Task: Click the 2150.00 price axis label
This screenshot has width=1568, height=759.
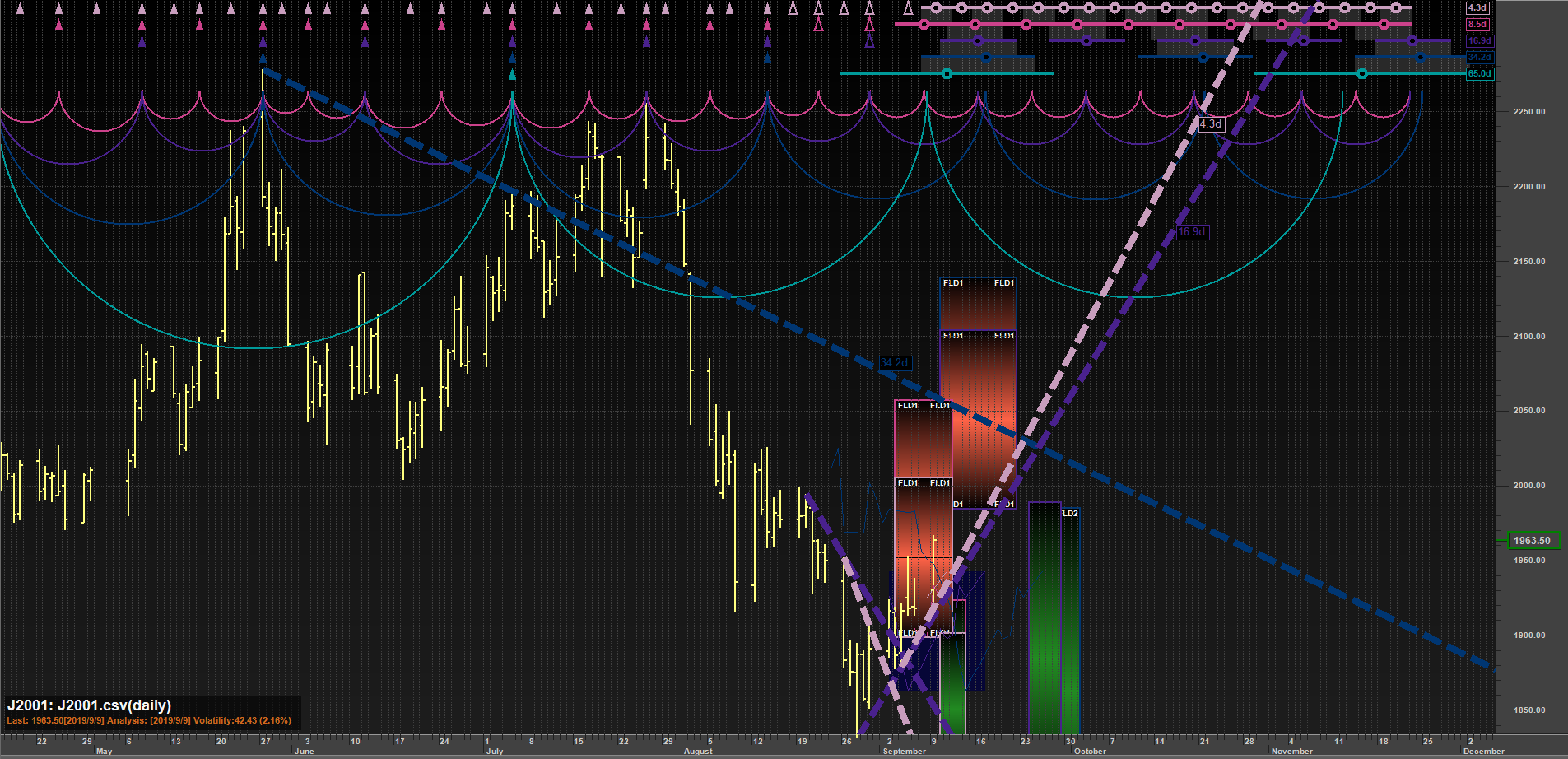Action: click(x=1529, y=262)
